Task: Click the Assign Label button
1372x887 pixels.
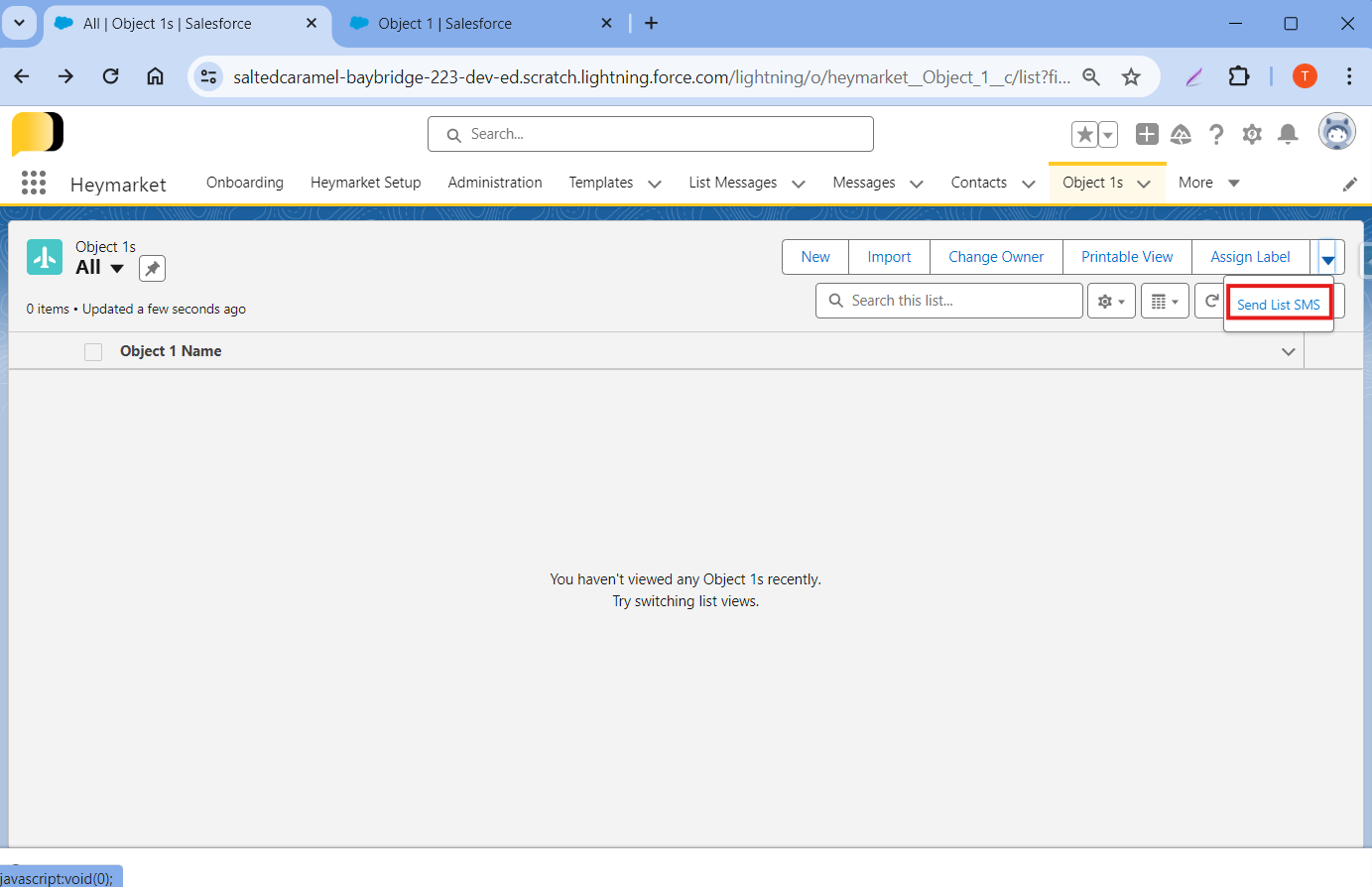Action: [x=1250, y=257]
